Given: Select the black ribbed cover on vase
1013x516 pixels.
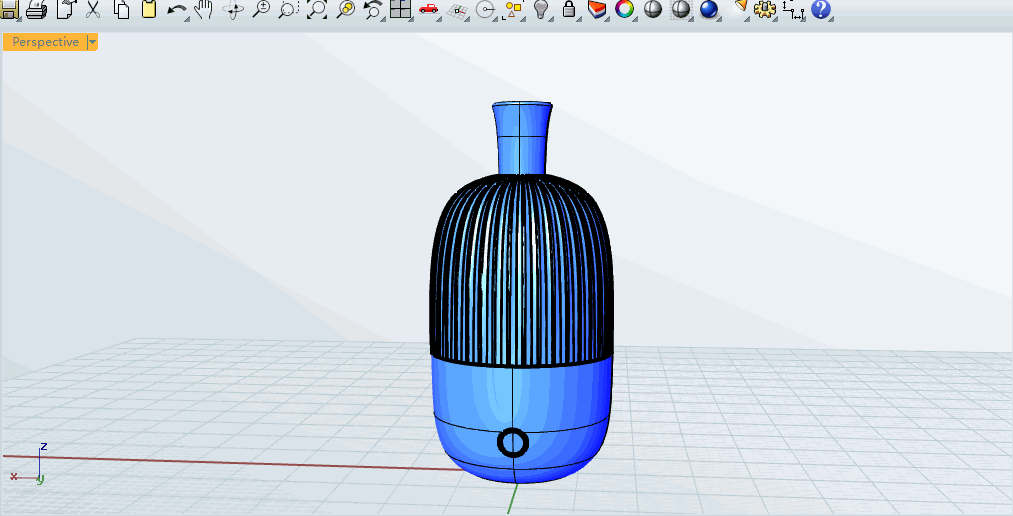Looking at the screenshot, I should tap(521, 270).
